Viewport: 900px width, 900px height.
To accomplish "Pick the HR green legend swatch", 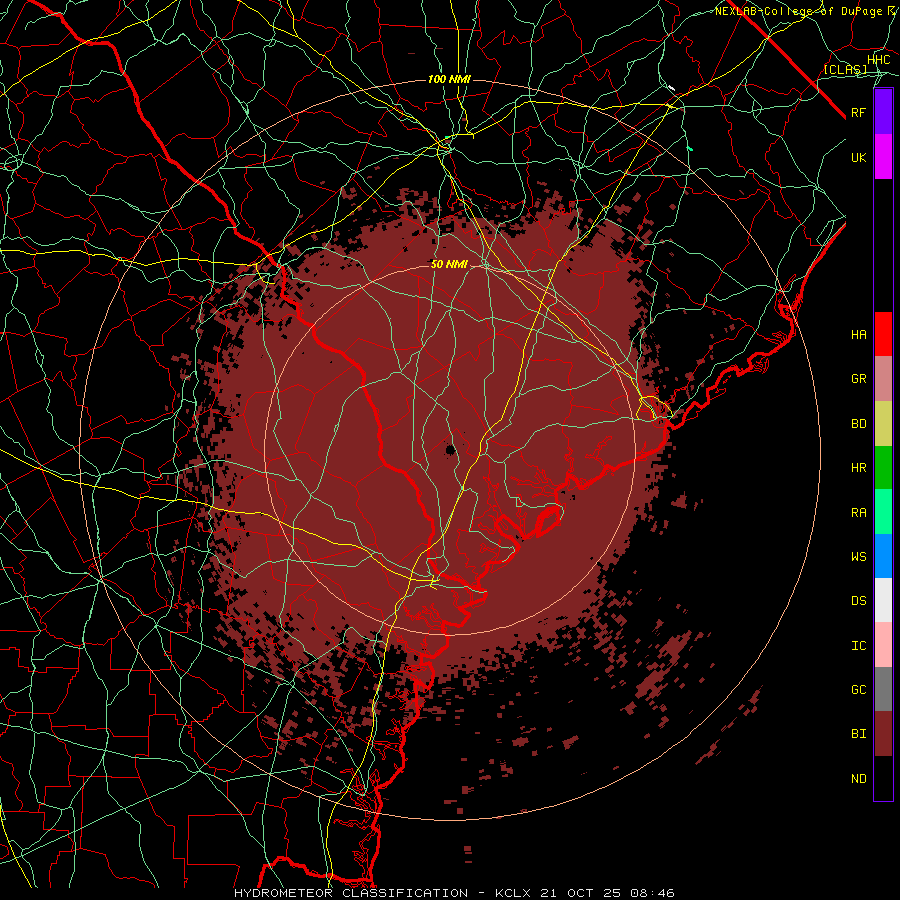I will [883, 468].
